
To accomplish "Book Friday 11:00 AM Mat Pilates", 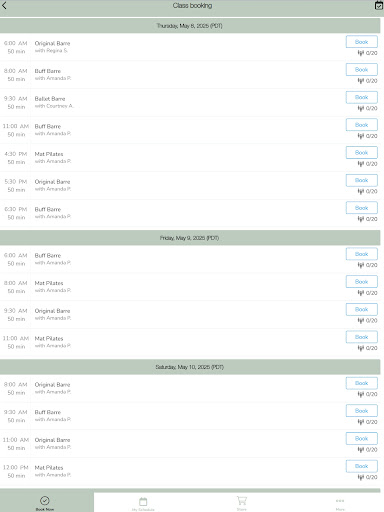I will [362, 337].
